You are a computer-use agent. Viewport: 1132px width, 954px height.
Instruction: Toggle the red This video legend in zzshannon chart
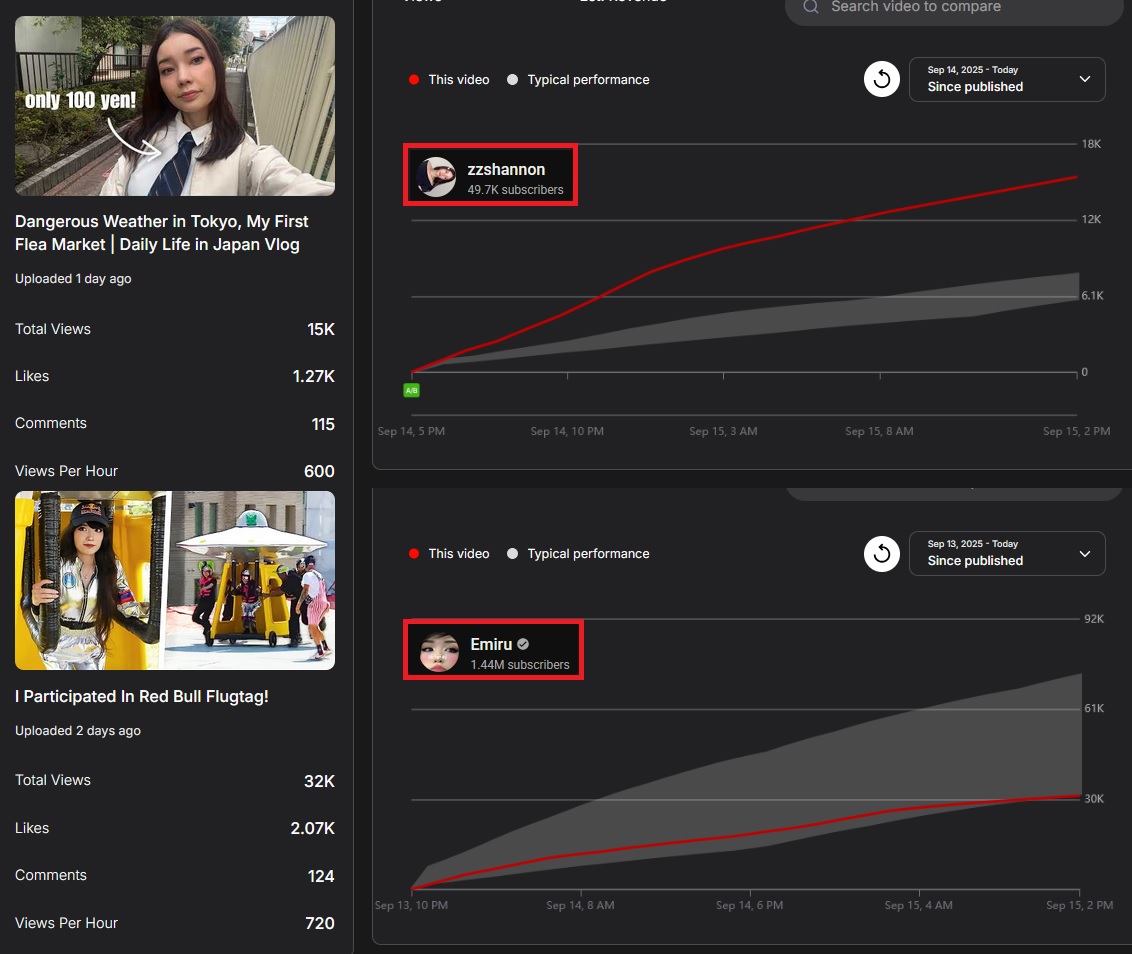pyautogui.click(x=449, y=80)
